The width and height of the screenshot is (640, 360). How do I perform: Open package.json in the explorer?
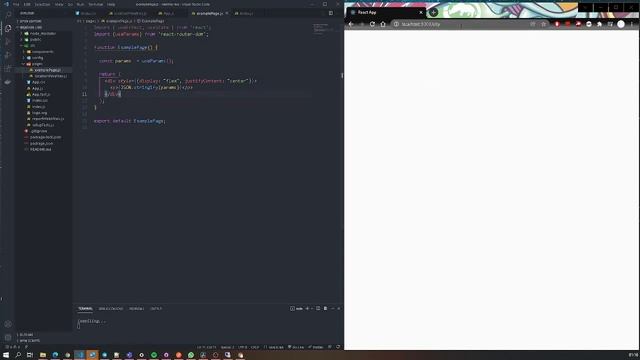click(x=41, y=143)
